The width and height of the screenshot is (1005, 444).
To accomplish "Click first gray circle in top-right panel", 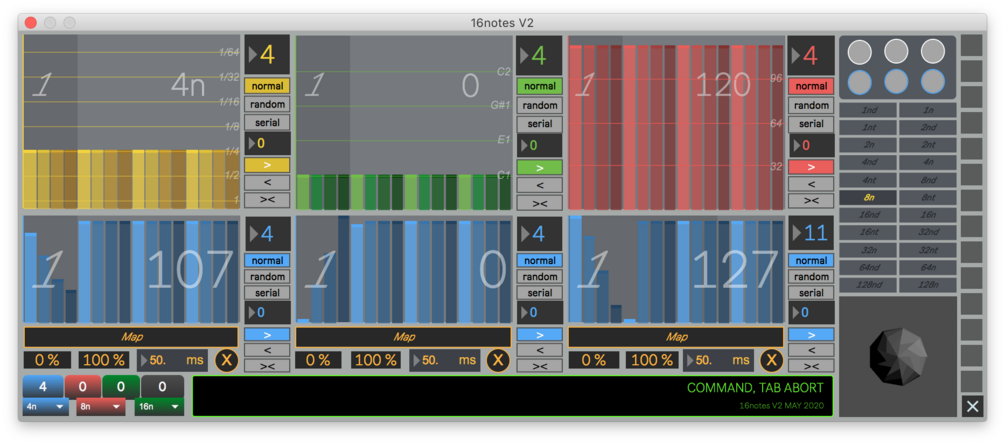I will (x=860, y=51).
